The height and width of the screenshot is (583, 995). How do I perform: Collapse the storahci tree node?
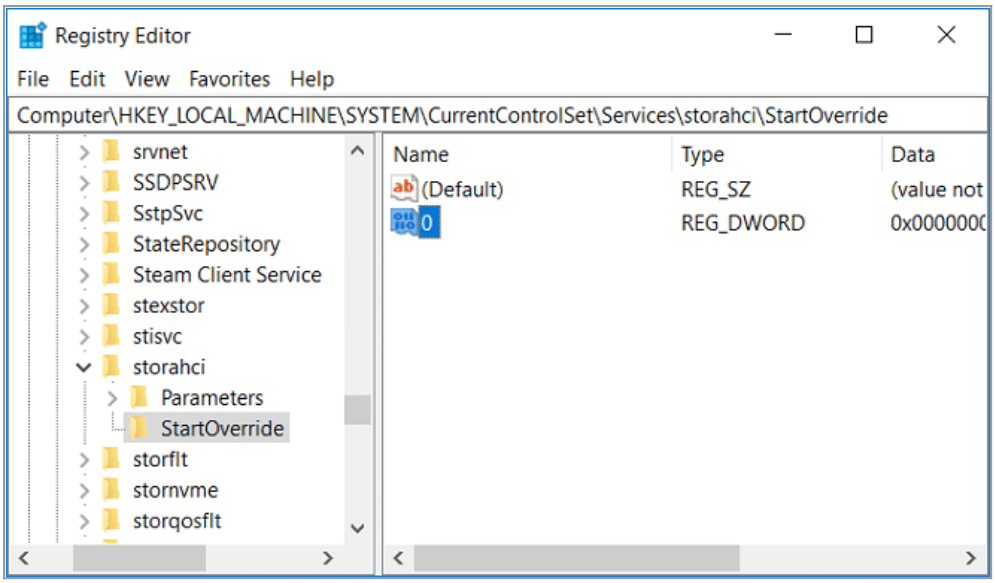84,368
